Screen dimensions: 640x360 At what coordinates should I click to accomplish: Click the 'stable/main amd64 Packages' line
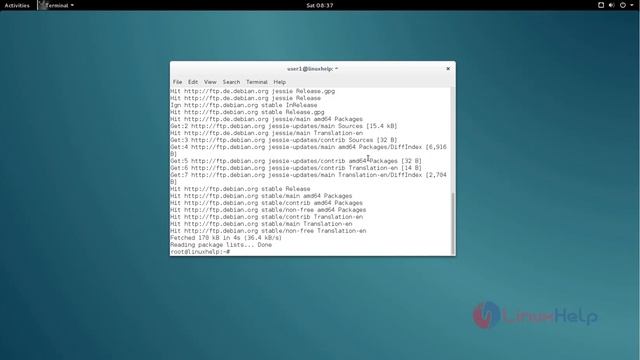[x=261, y=196]
